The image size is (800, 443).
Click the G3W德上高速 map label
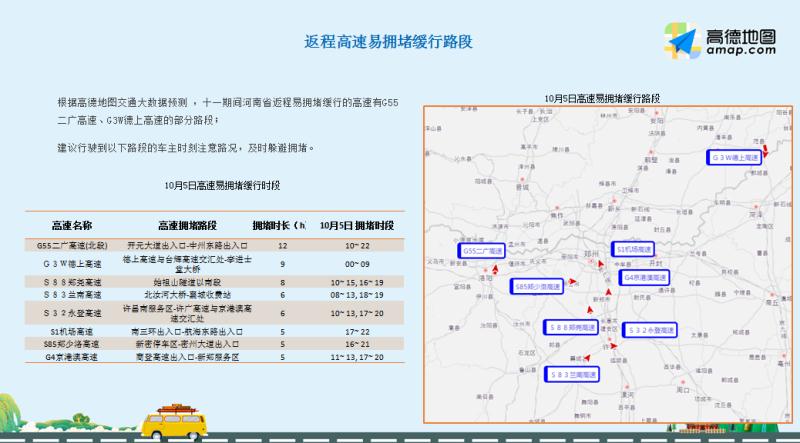[x=734, y=158]
